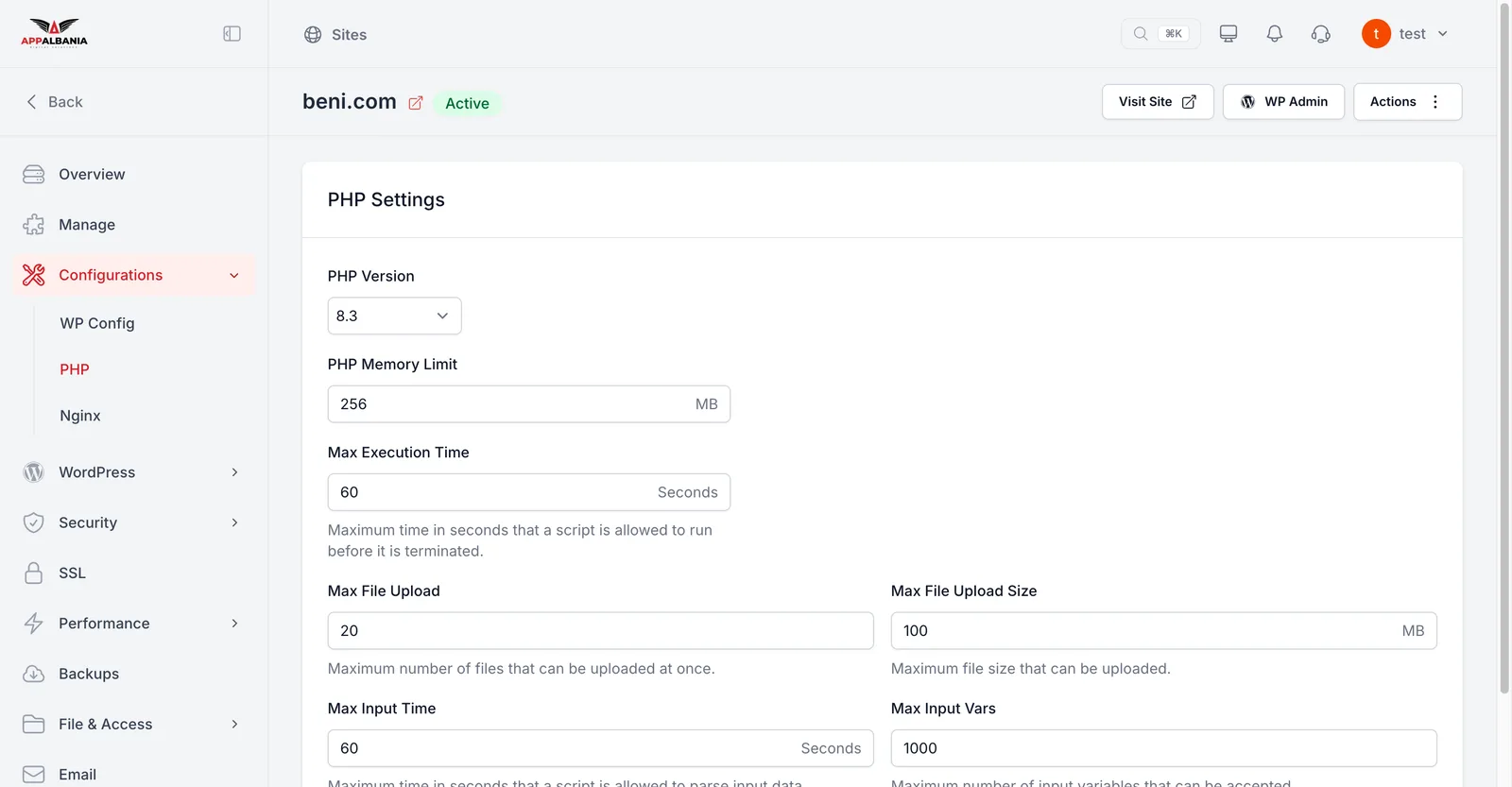
Task: Click the PHP Memory Limit field
Action: click(528, 404)
